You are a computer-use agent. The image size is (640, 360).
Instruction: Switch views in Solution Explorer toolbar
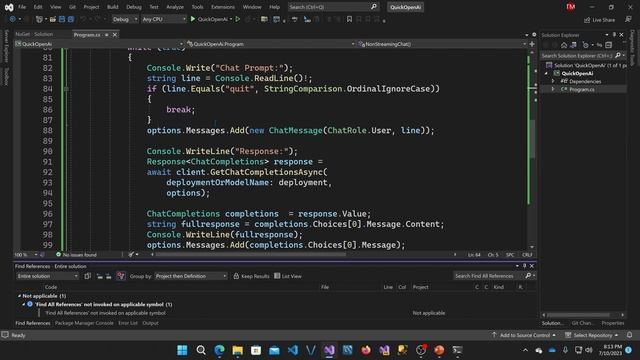573,45
